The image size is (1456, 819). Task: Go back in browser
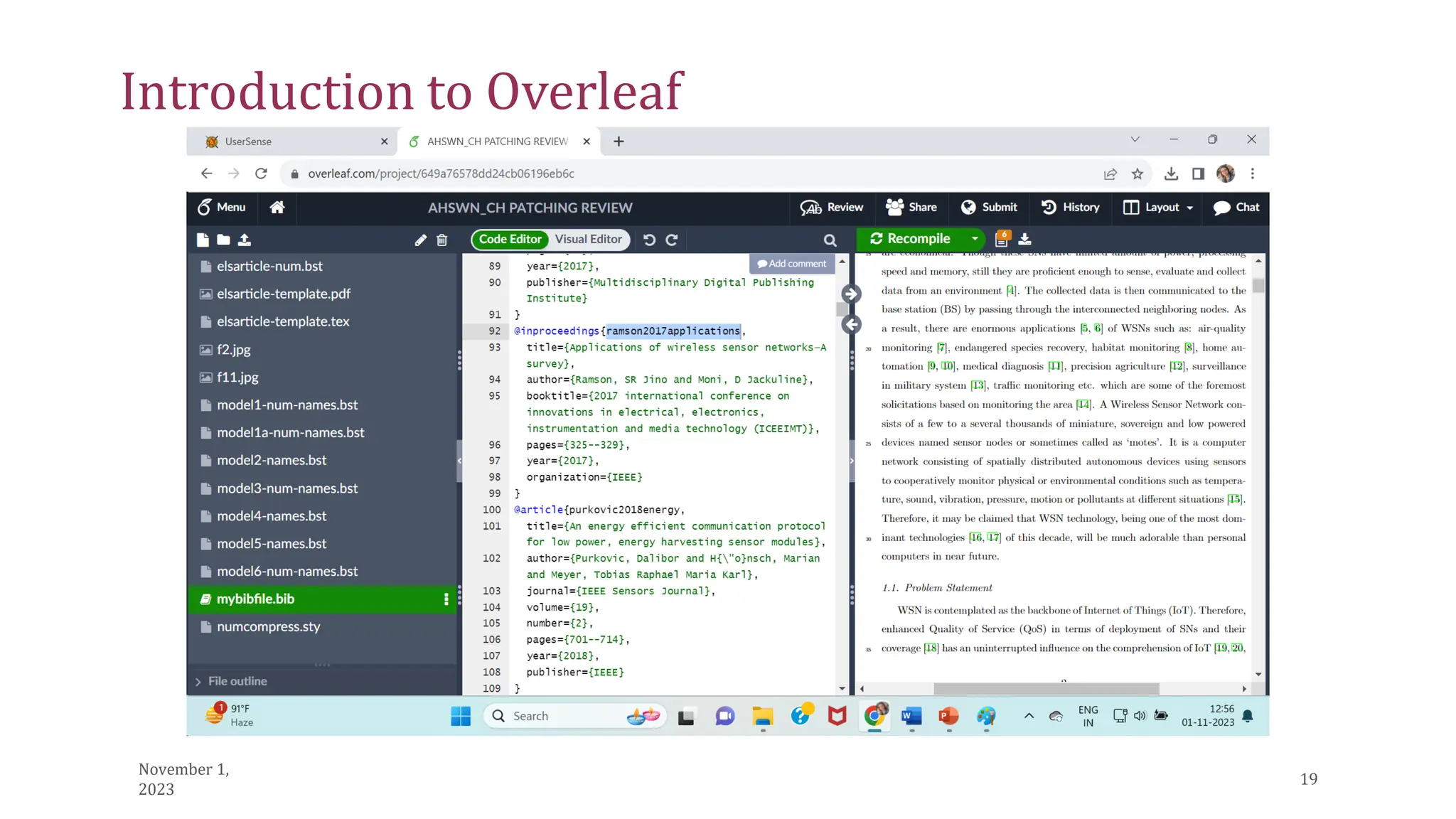207,173
